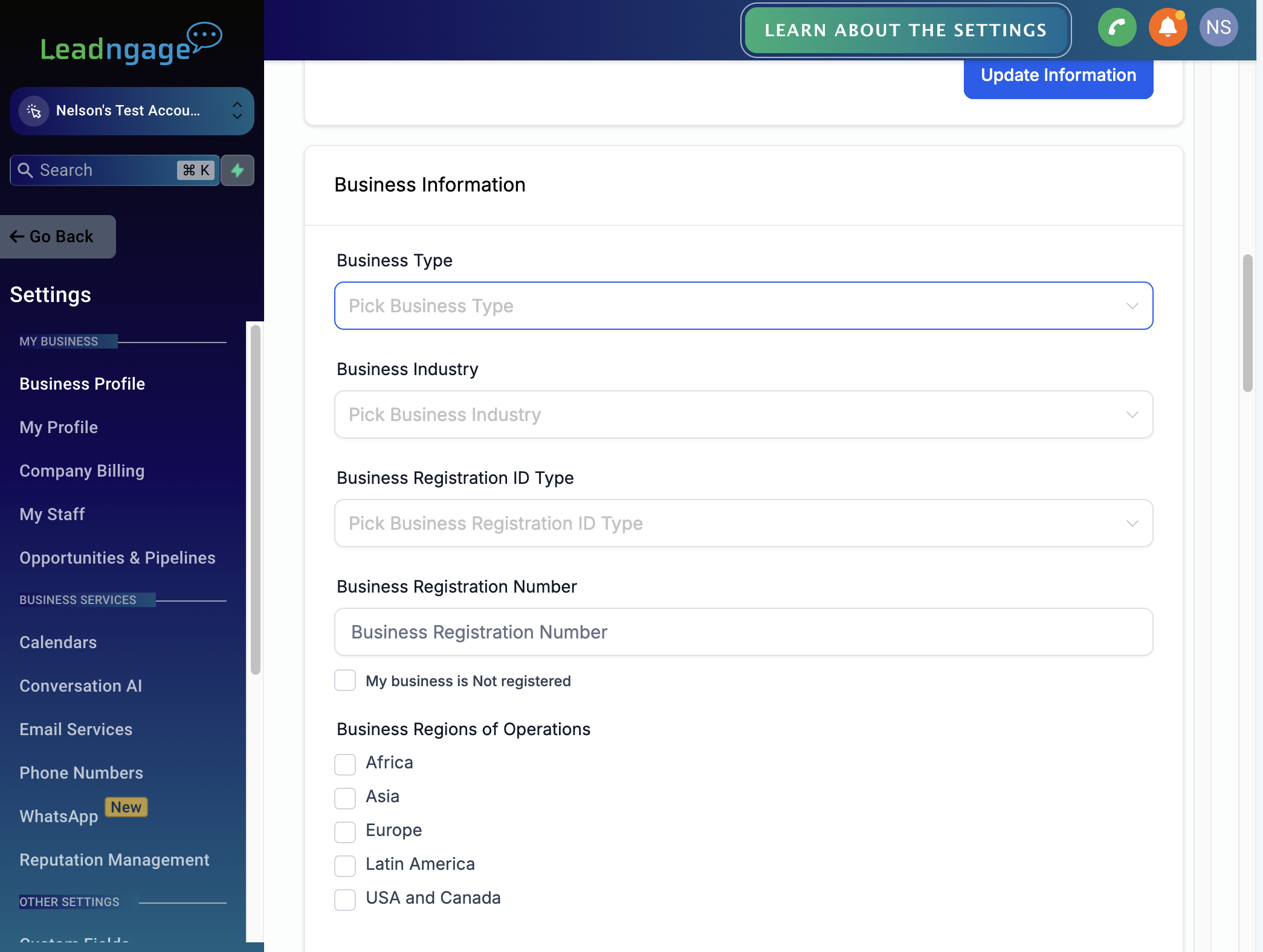This screenshot has height=952, width=1263.
Task: Tick the USA and Canada checkbox
Action: [345, 899]
